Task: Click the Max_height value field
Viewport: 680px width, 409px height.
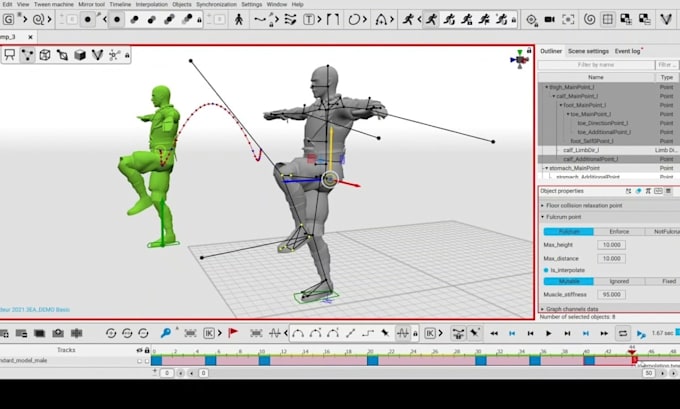Action: (x=611, y=245)
